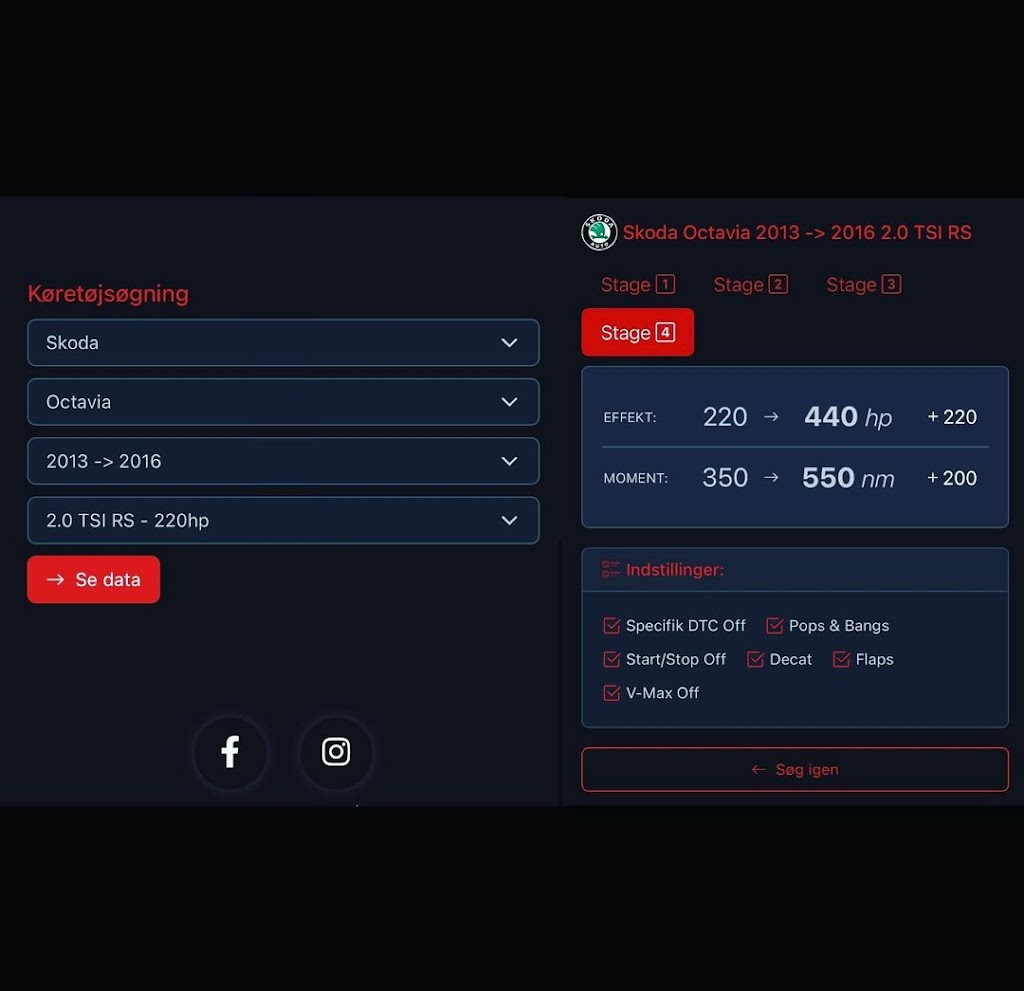Image resolution: width=1024 pixels, height=991 pixels.
Task: Select the Stage 4 tab
Action: pos(637,333)
